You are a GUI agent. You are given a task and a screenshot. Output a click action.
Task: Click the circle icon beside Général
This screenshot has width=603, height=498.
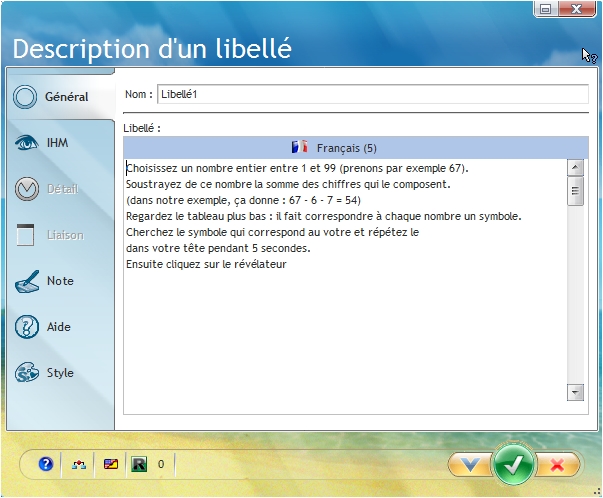[x=25, y=97]
